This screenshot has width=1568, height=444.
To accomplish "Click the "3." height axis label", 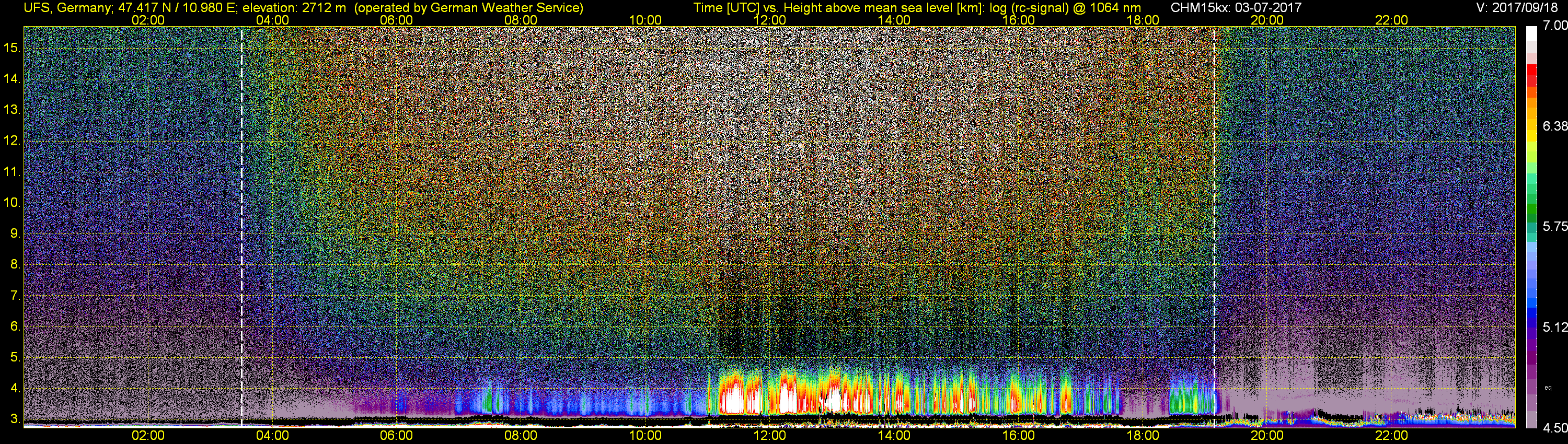I will (x=15, y=419).
